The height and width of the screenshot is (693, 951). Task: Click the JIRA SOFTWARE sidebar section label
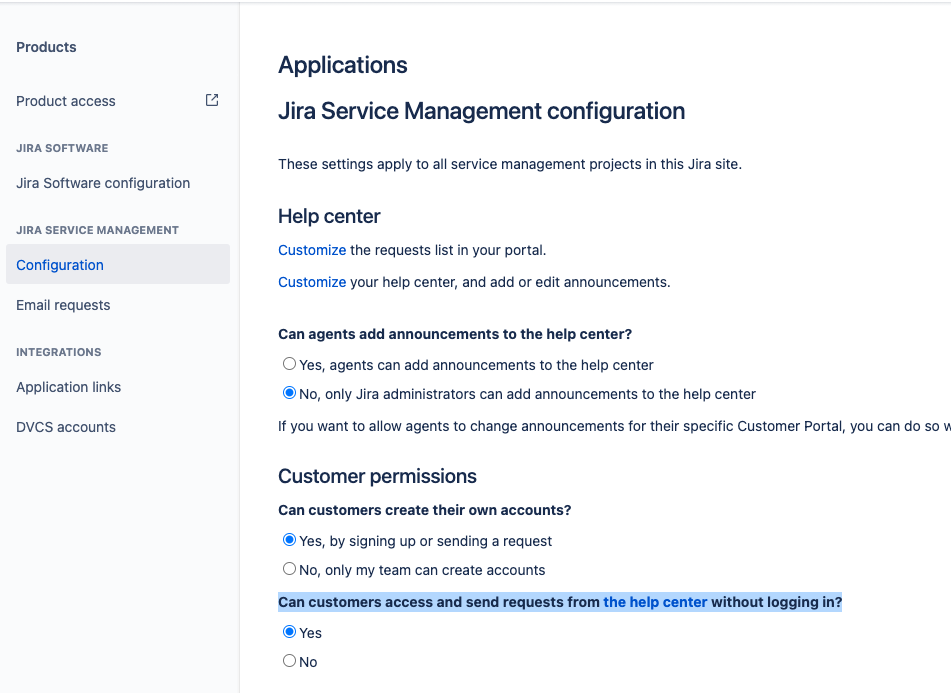pos(62,148)
